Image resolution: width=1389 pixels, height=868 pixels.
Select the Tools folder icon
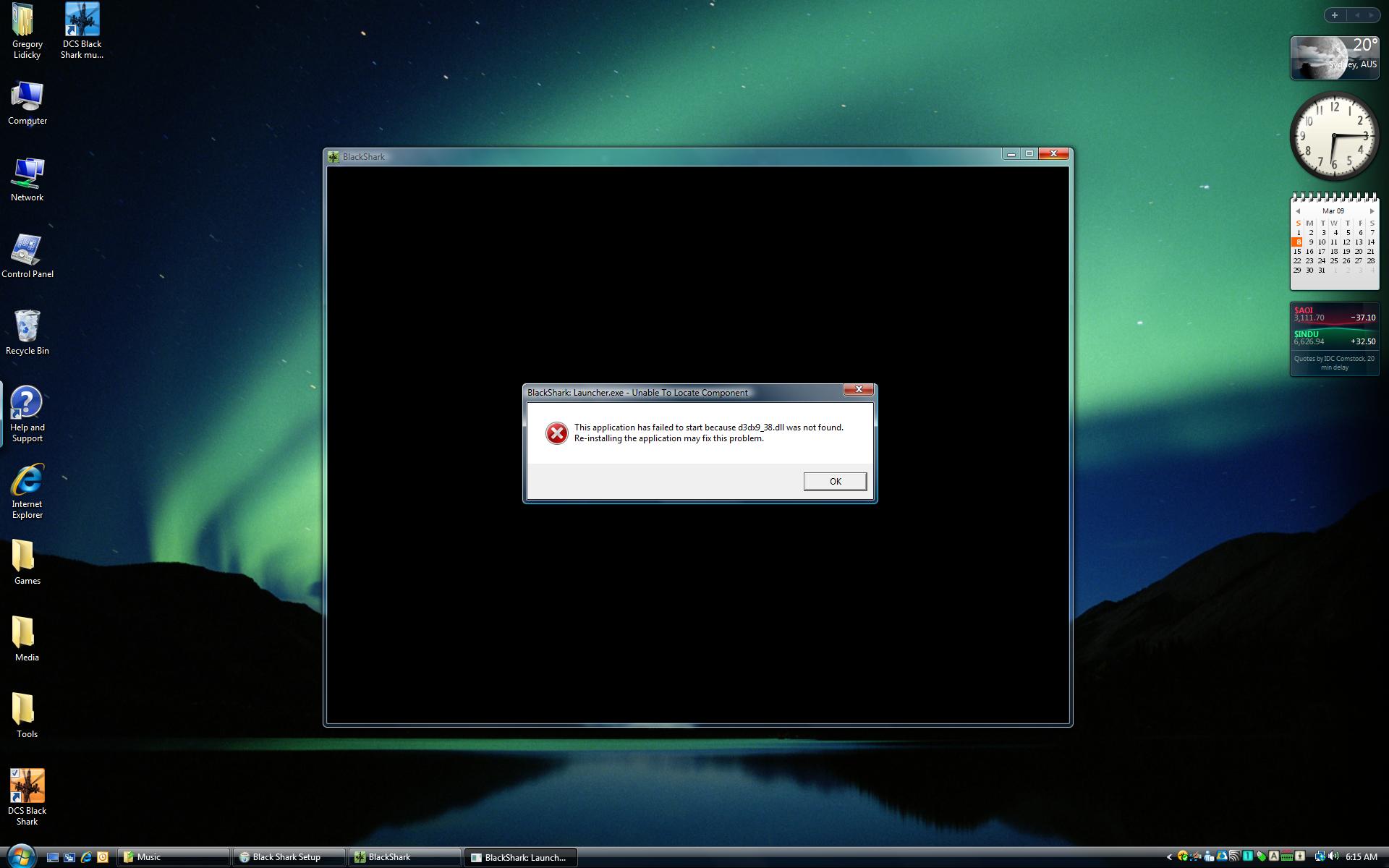(x=27, y=717)
